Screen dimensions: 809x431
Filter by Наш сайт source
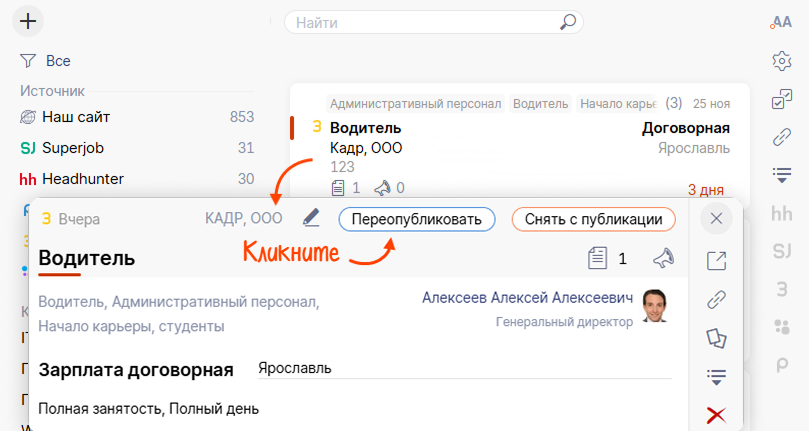[x=76, y=117]
